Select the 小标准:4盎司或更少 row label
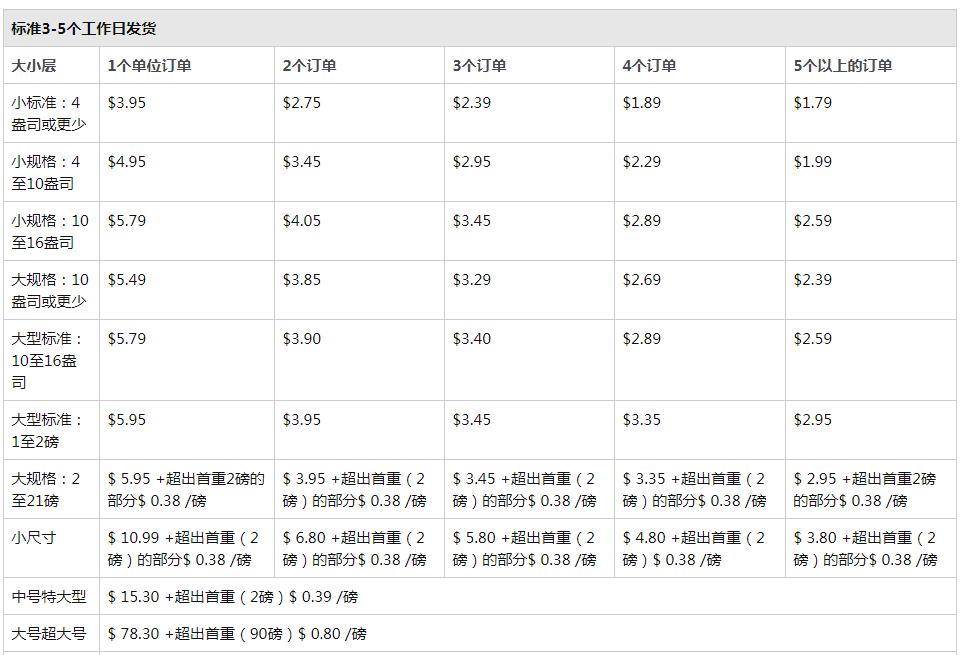Viewport: 961px width, 655px height. [x=49, y=113]
